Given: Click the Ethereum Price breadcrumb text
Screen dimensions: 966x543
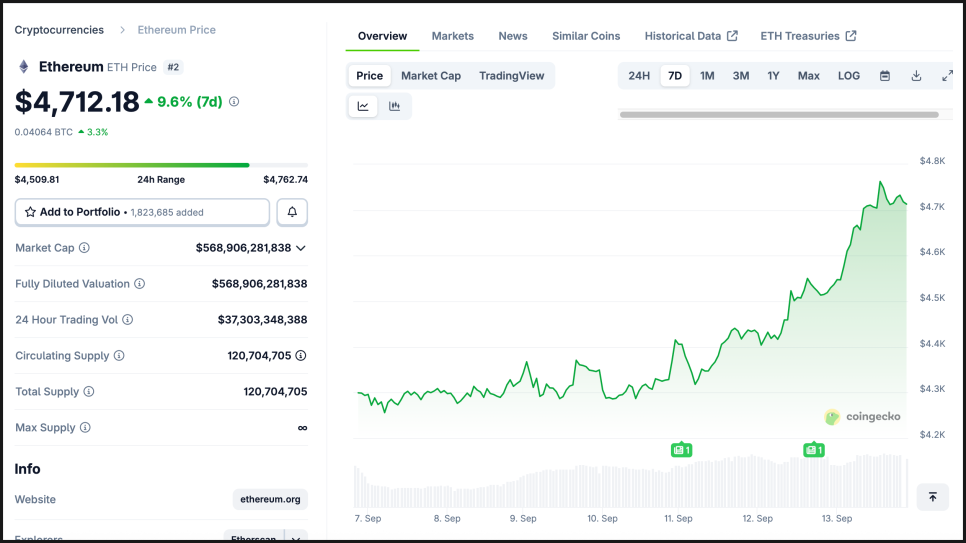Looking at the screenshot, I should [176, 30].
